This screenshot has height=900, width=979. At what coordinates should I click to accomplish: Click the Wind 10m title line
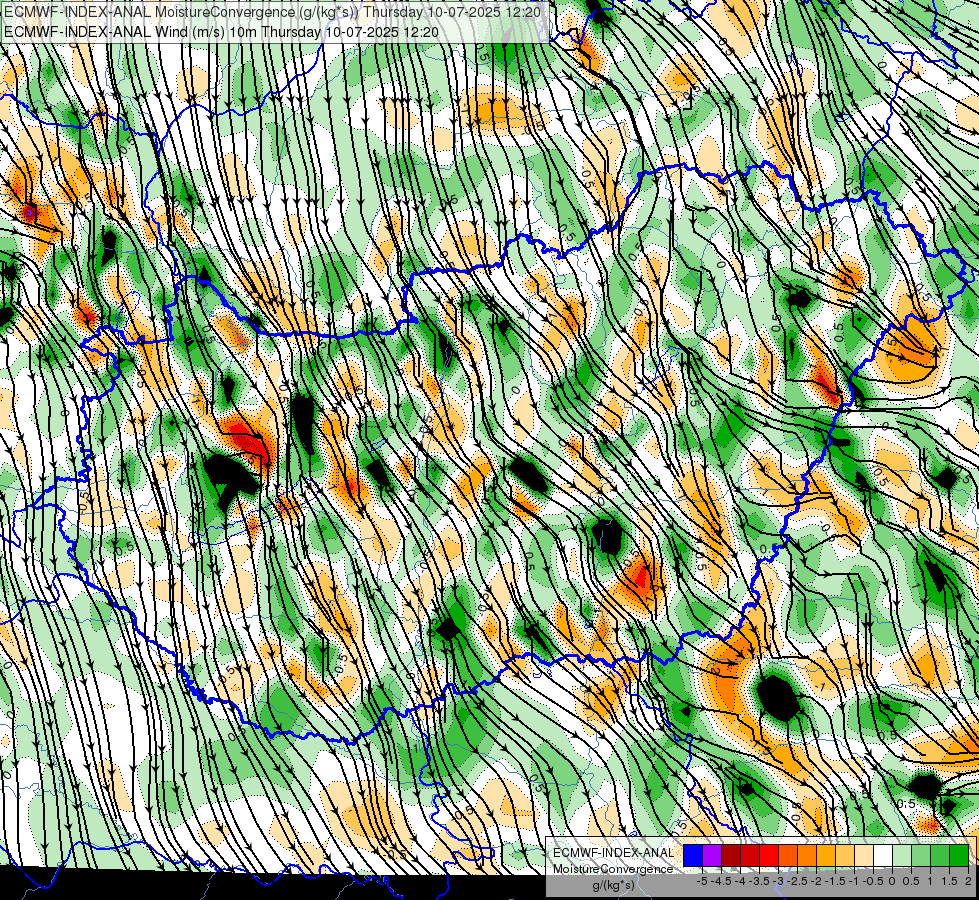221,32
